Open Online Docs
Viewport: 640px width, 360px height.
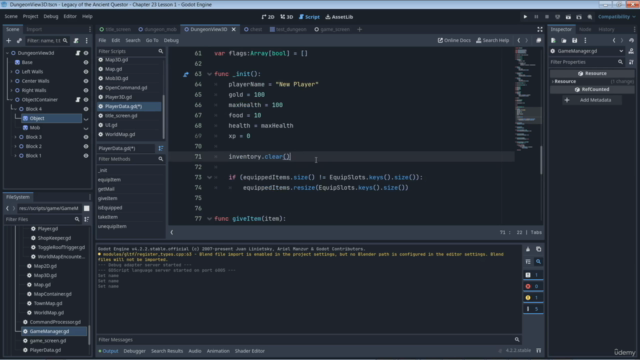[454, 40]
